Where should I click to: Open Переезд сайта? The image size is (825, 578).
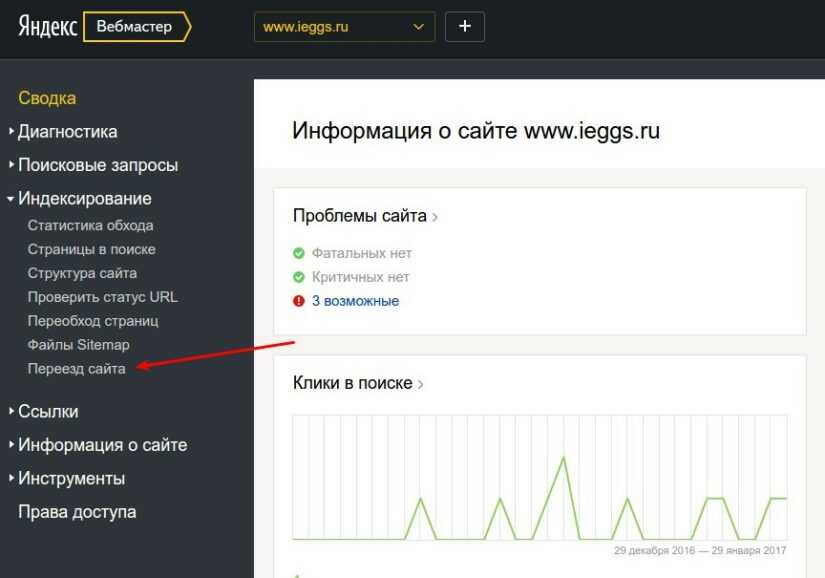click(x=77, y=369)
